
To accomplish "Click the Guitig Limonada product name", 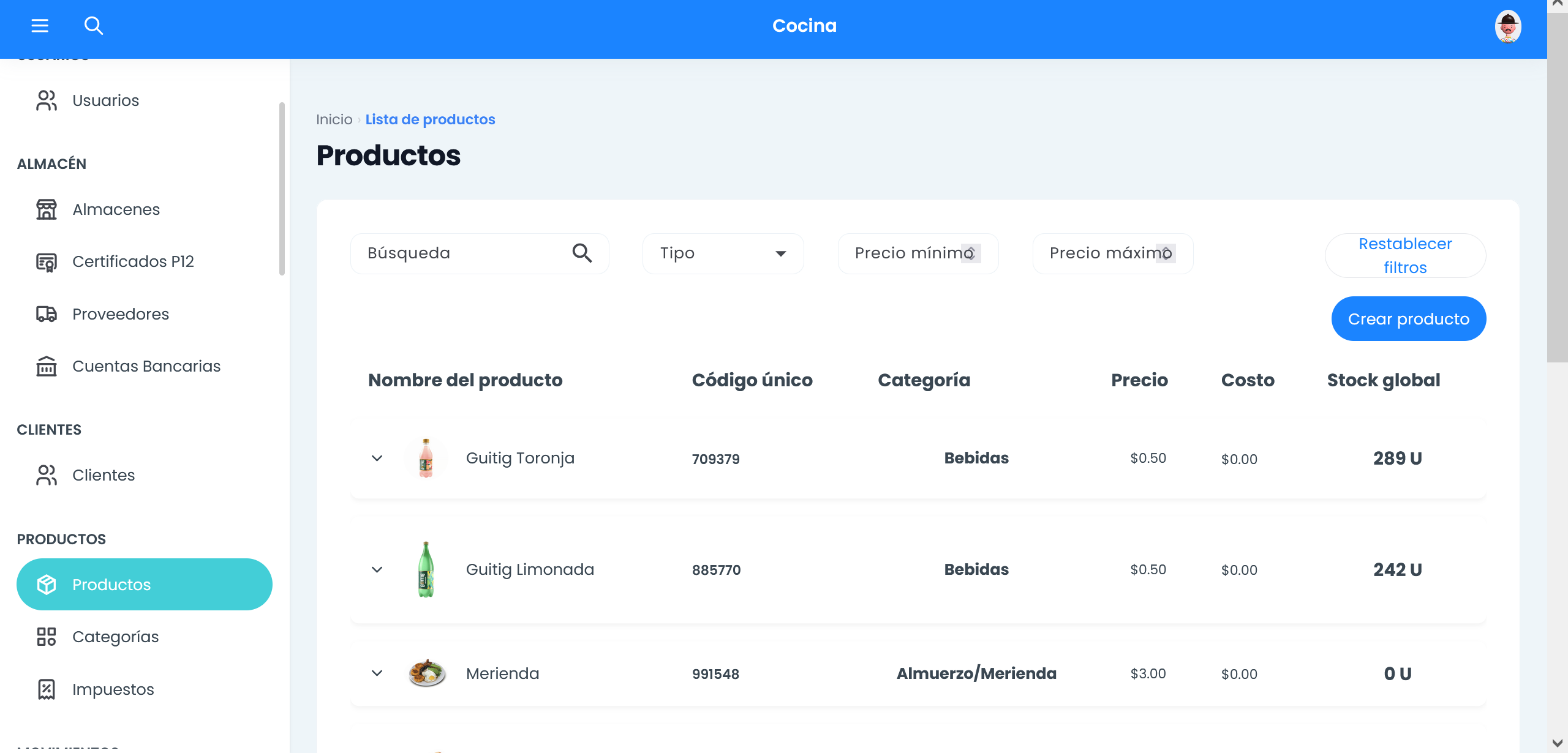I will [530, 569].
